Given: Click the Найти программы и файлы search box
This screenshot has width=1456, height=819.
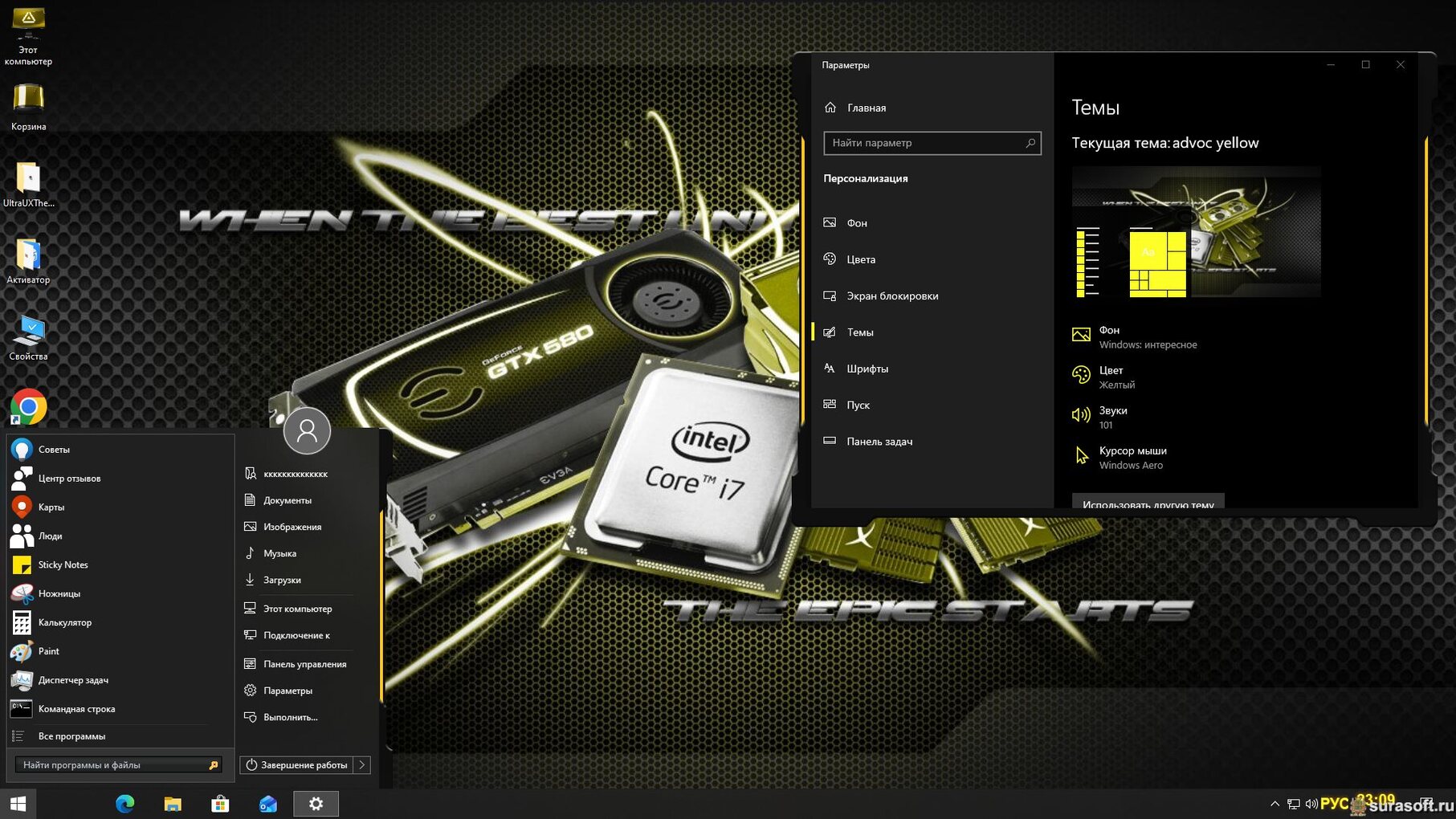Looking at the screenshot, I should pyautogui.click(x=120, y=765).
